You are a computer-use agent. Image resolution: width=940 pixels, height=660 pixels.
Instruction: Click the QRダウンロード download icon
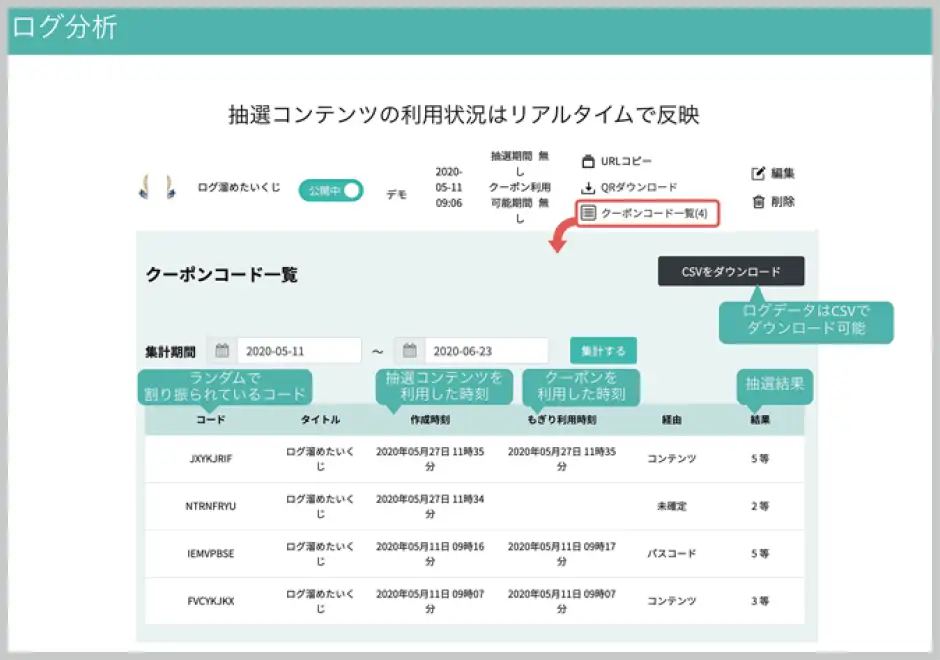(588, 187)
